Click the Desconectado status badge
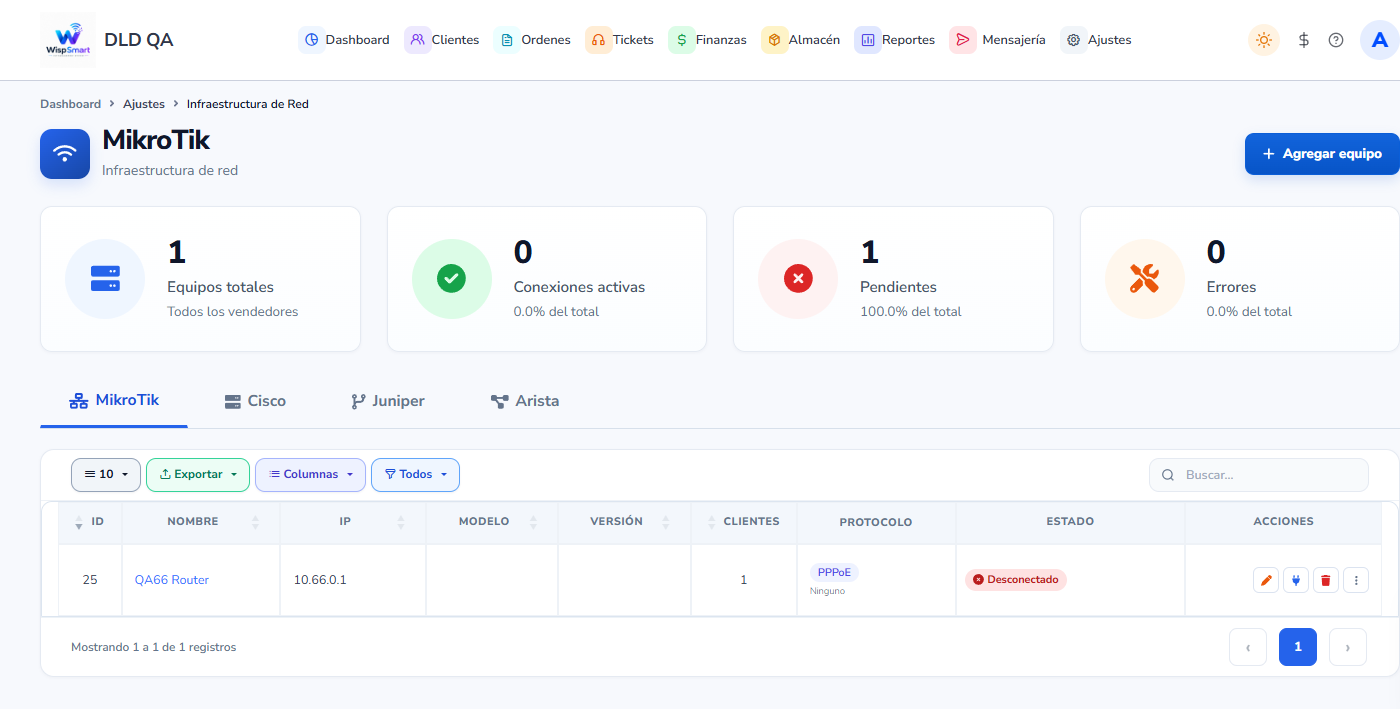This screenshot has width=1400, height=709. point(1016,580)
